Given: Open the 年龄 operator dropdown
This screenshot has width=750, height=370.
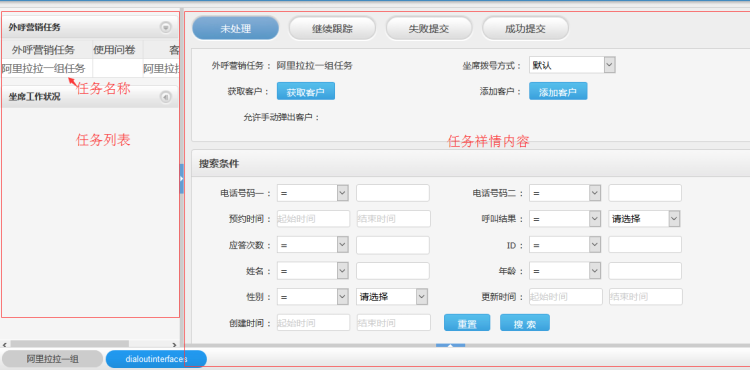Looking at the screenshot, I should click(x=565, y=271).
